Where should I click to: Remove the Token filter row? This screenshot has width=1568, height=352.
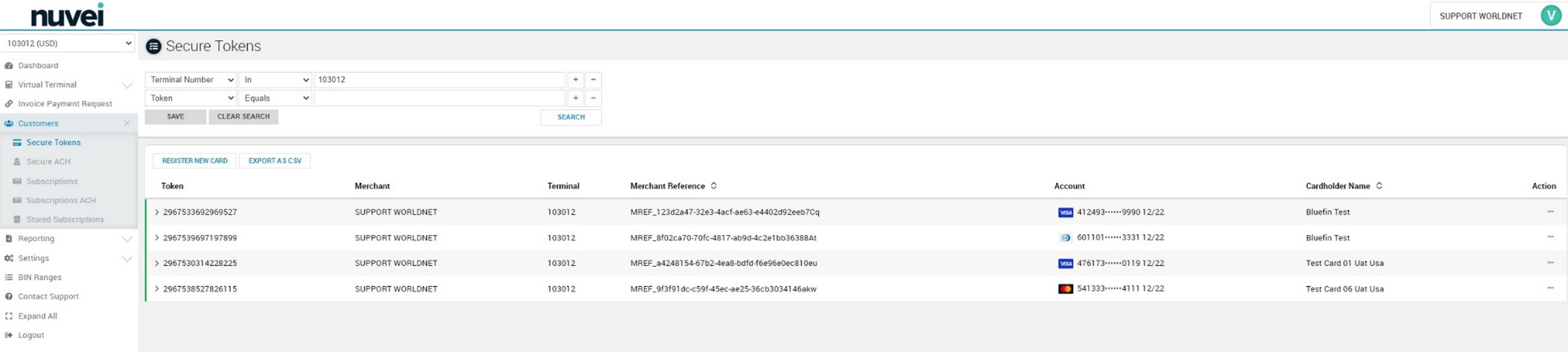coord(593,98)
